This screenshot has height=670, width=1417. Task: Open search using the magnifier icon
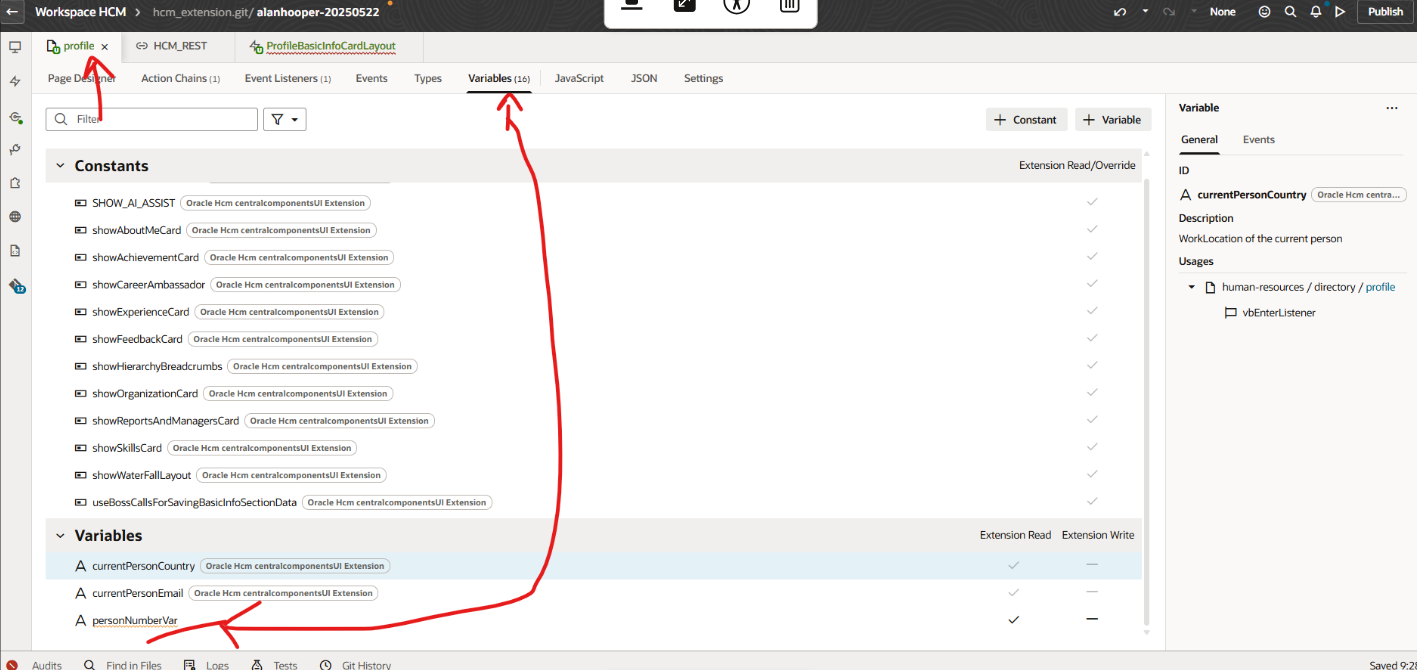click(1289, 11)
